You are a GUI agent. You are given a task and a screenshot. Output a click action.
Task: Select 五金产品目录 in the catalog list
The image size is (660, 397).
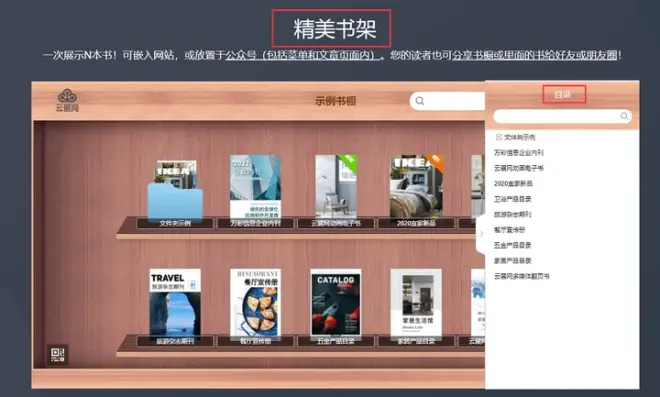(512, 245)
